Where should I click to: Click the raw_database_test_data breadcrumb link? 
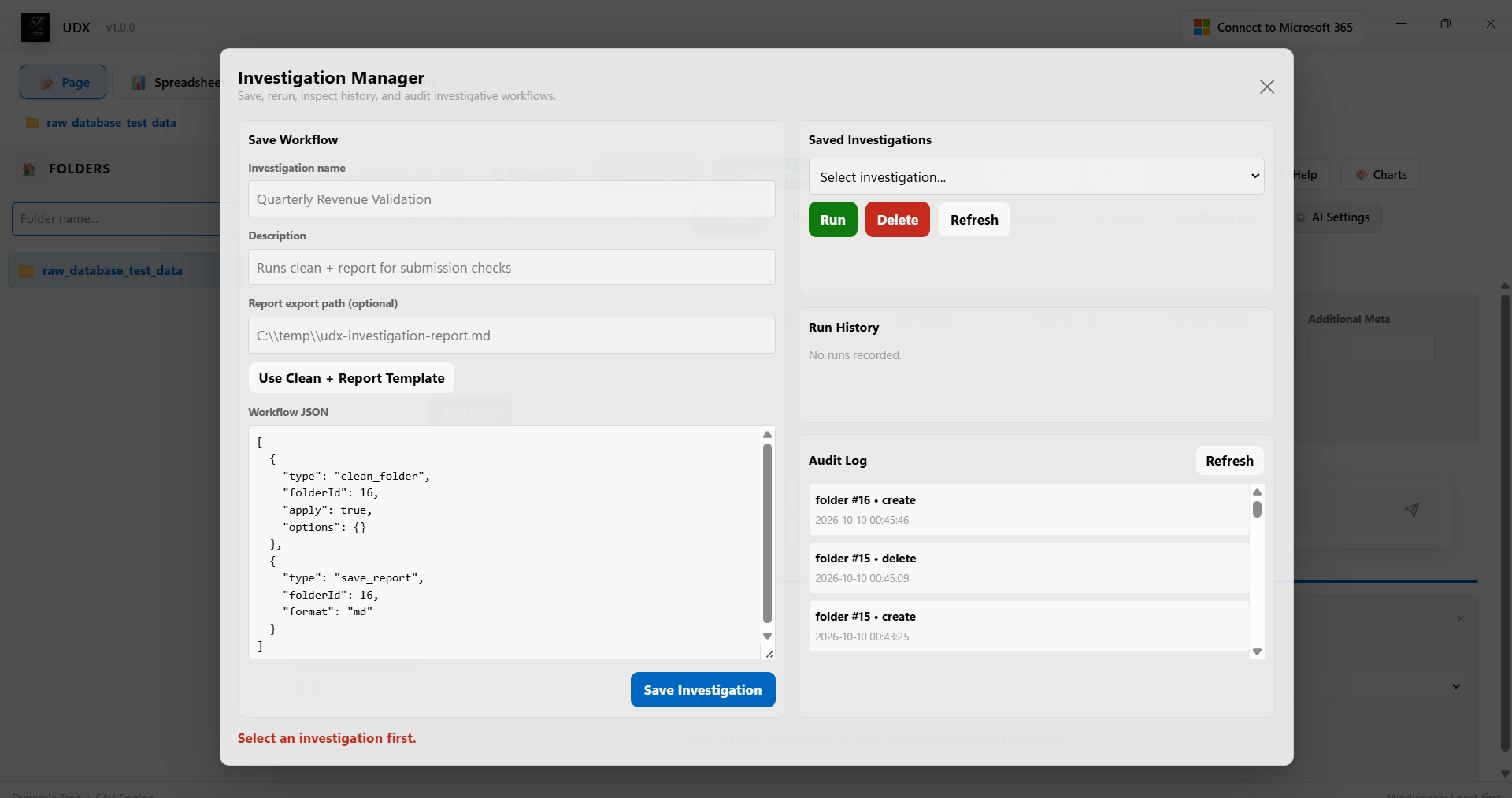pyautogui.click(x=111, y=123)
